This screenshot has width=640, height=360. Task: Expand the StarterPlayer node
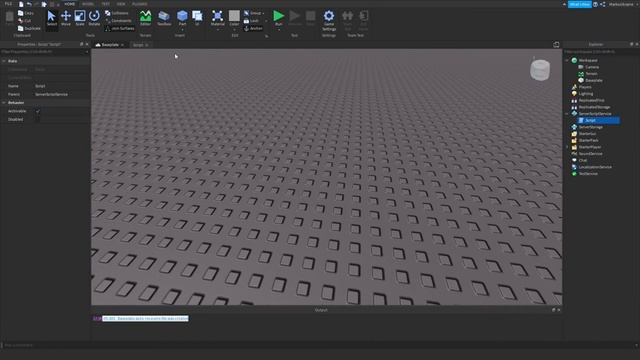coord(567,147)
